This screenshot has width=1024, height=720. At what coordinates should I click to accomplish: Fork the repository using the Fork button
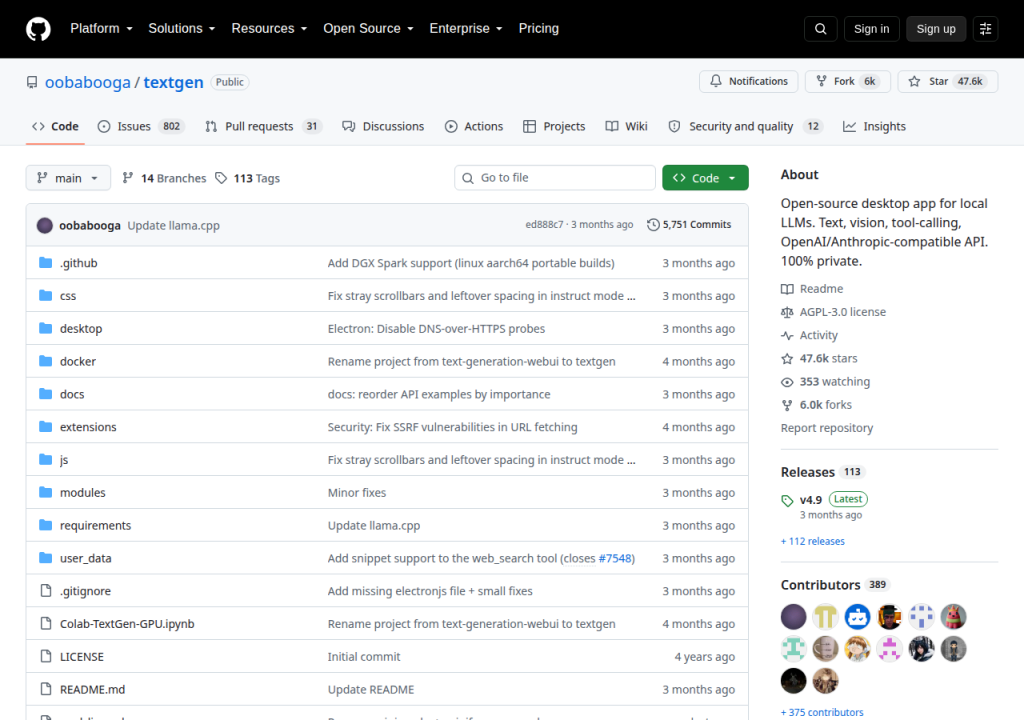tap(848, 81)
